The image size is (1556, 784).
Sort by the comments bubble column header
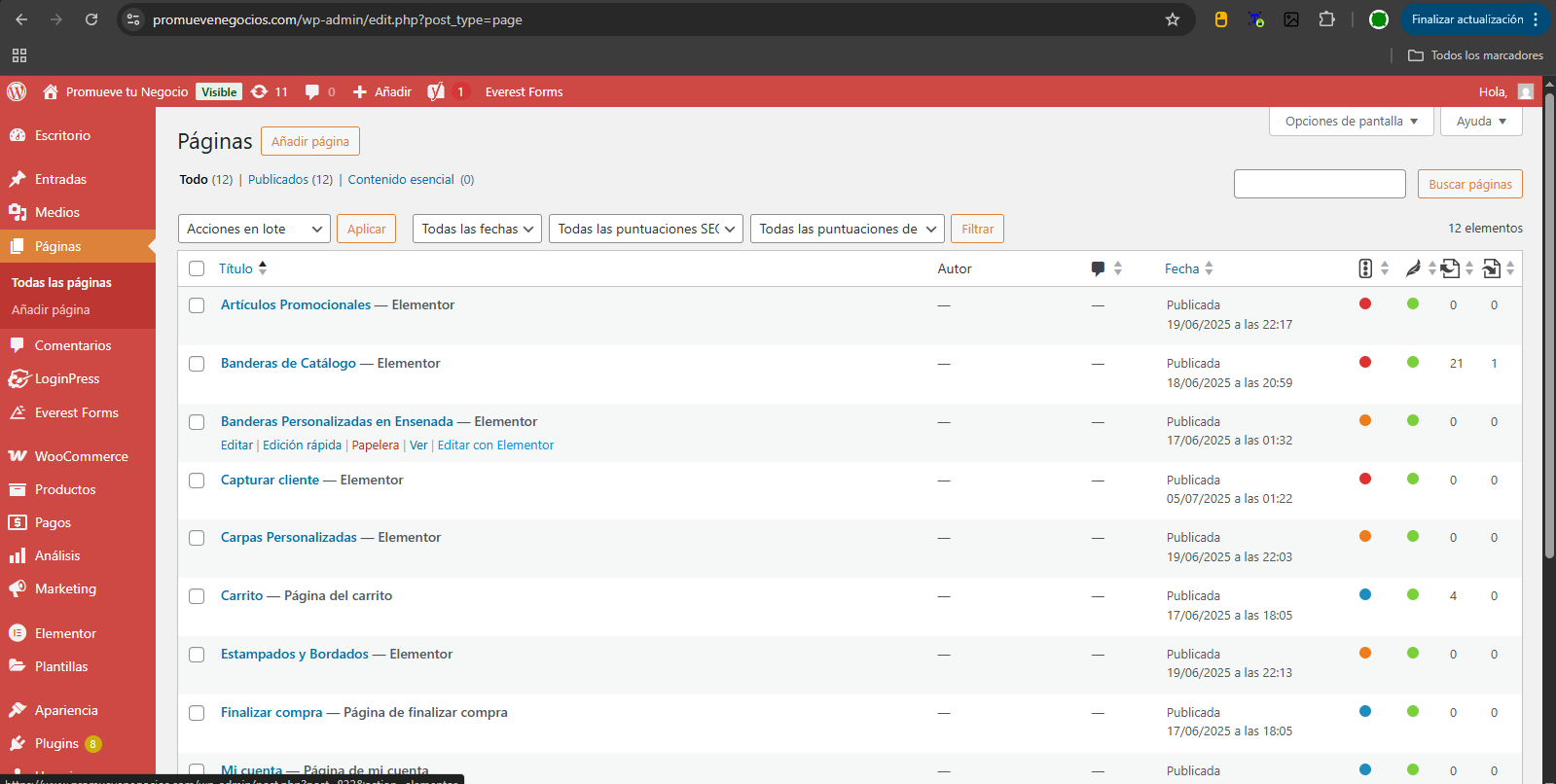1099,268
